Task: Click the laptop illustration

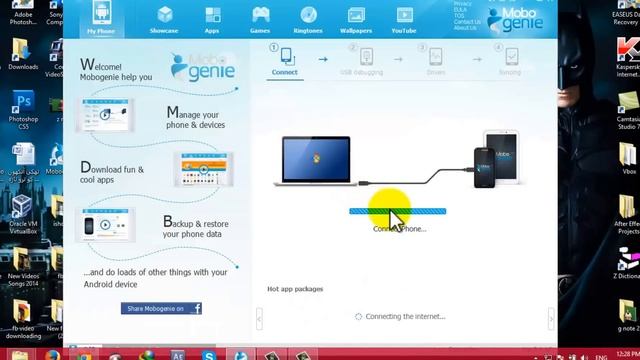Action: click(x=317, y=161)
